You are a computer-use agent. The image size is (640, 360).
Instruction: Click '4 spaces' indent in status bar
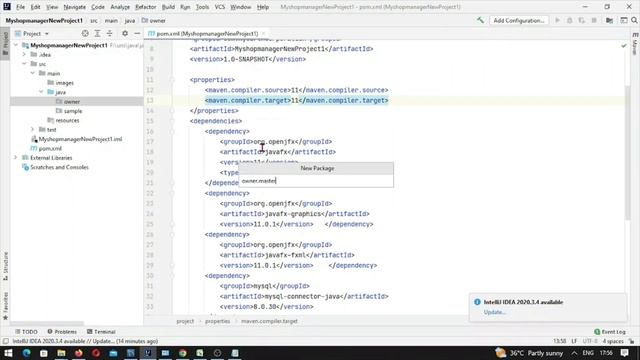pos(613,341)
